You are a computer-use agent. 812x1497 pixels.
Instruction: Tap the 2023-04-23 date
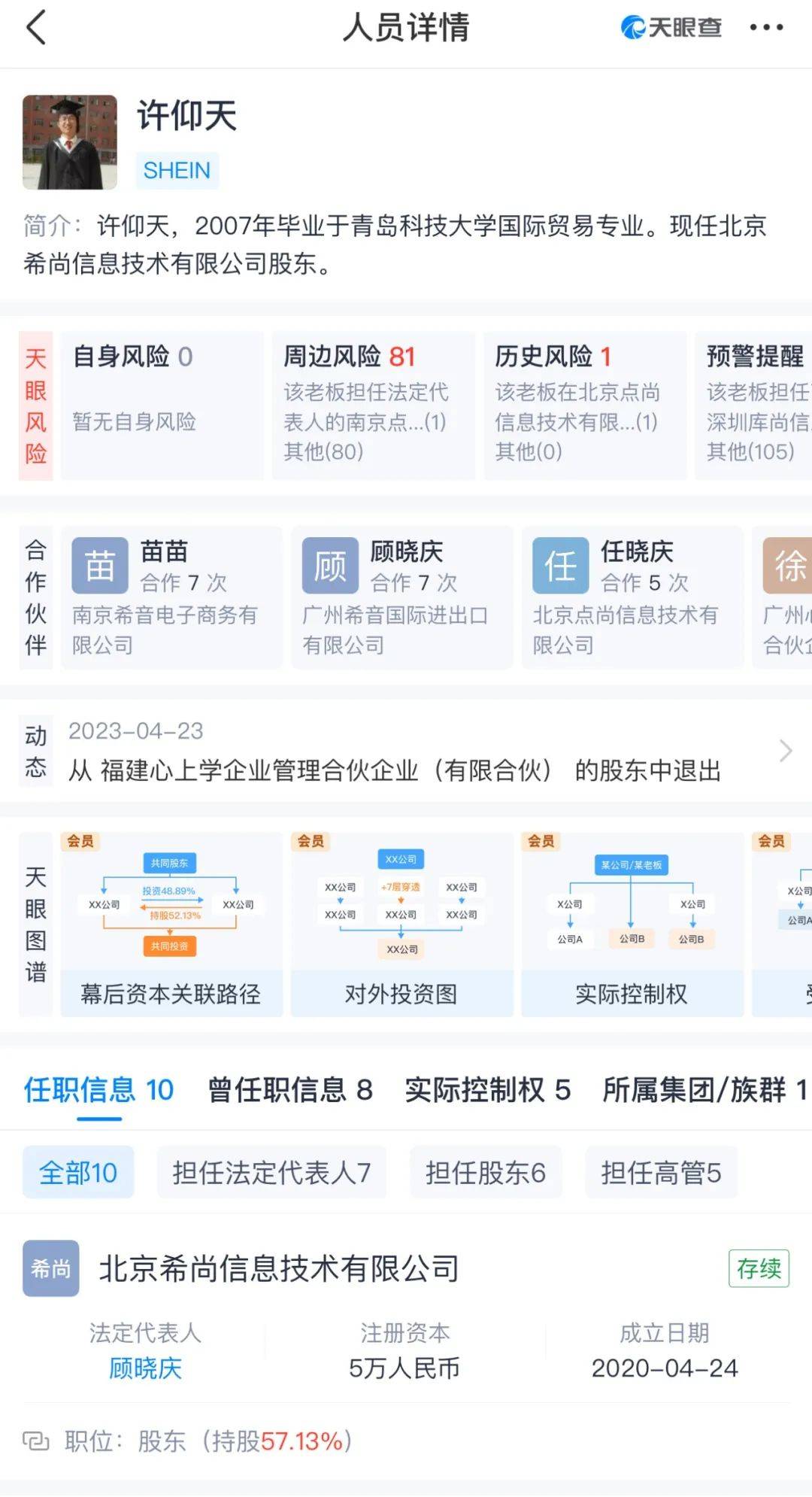pos(136,731)
